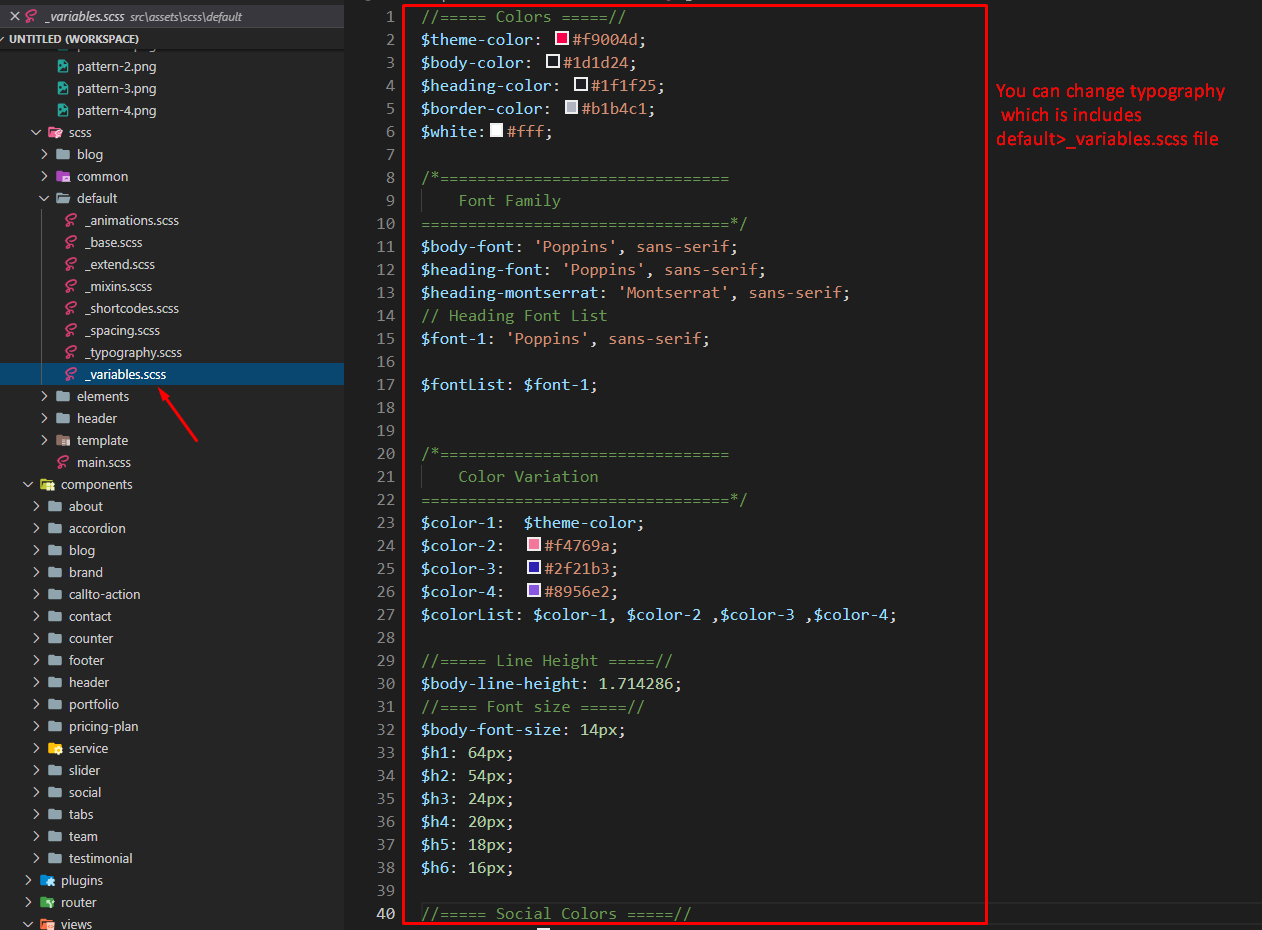Click the #2f21b3 color swatch for $color-3
1262x930 pixels.
(534, 568)
